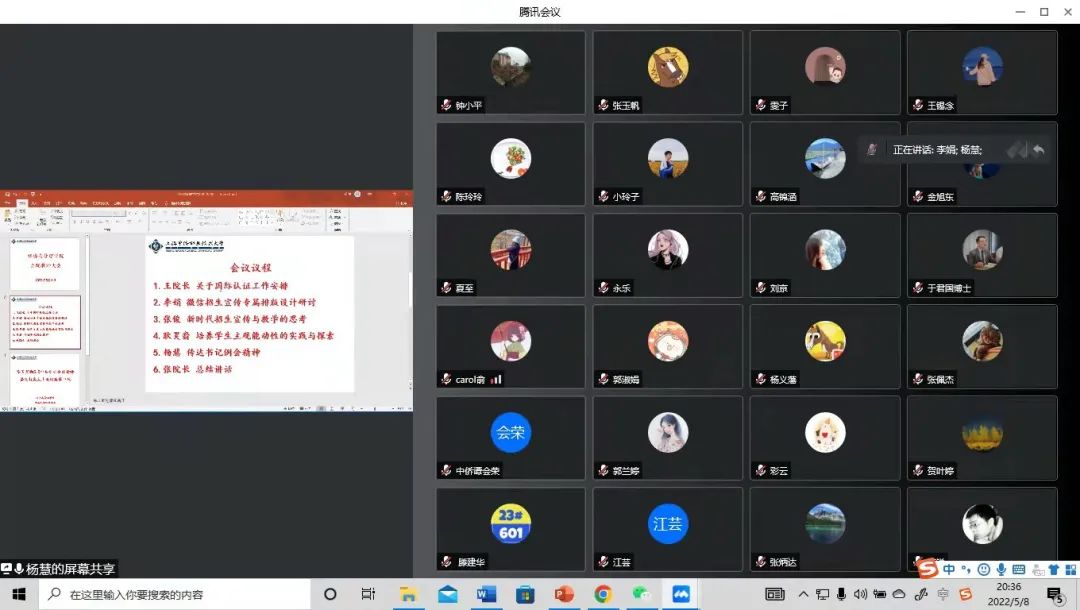
Task: Click 杨慧的屏幕共享 label
Action: pos(60,569)
